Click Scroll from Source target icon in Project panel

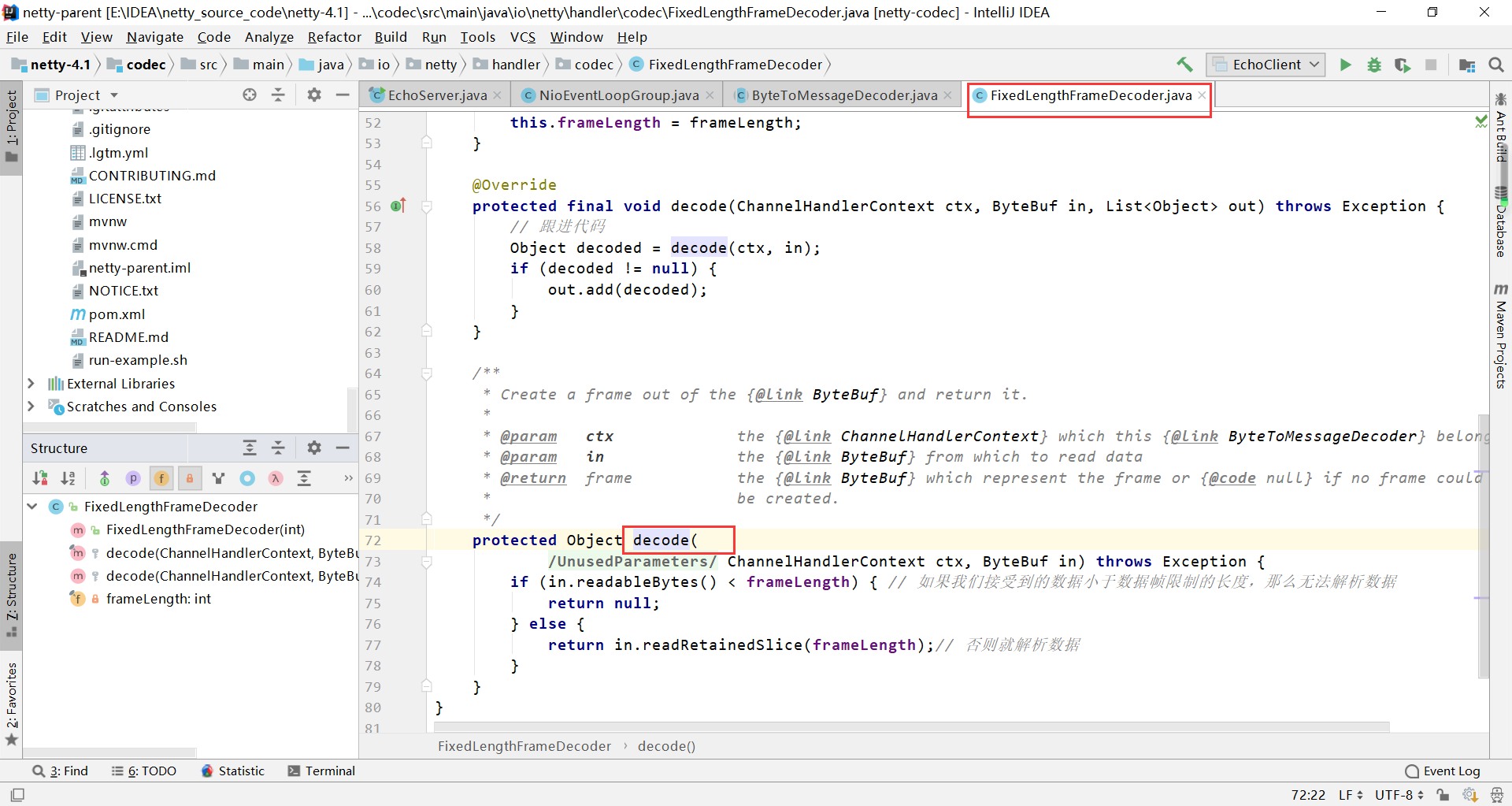point(250,95)
